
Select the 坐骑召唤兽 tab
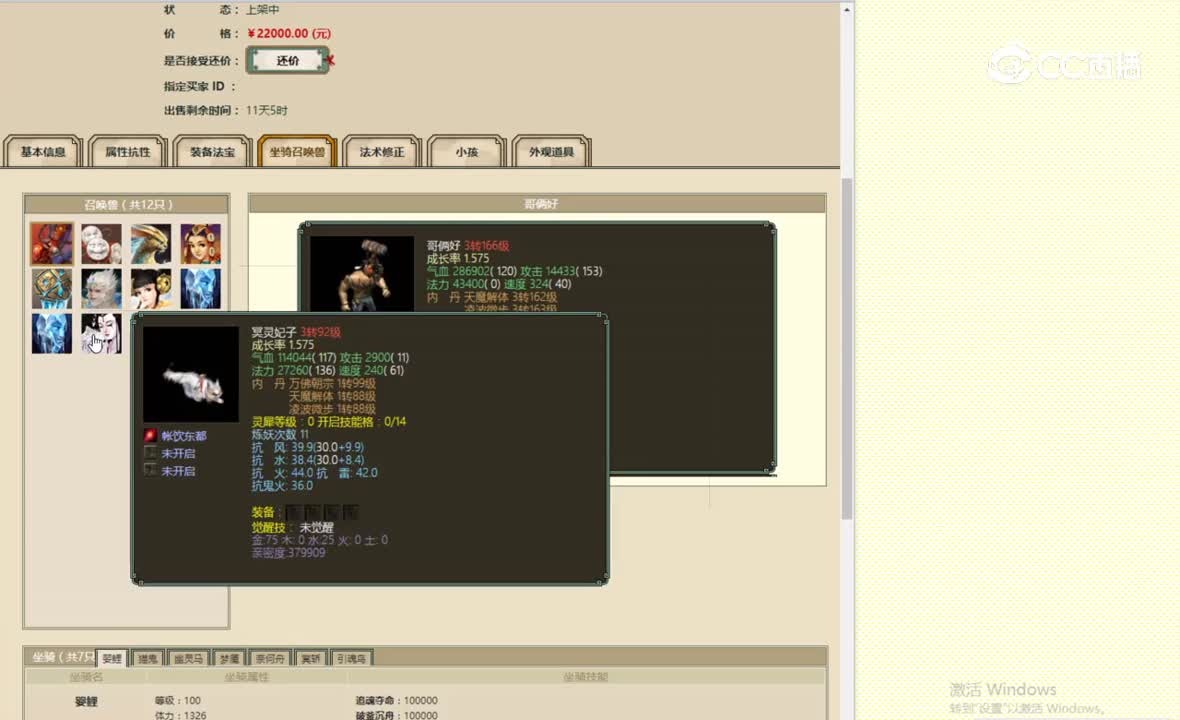[297, 152]
